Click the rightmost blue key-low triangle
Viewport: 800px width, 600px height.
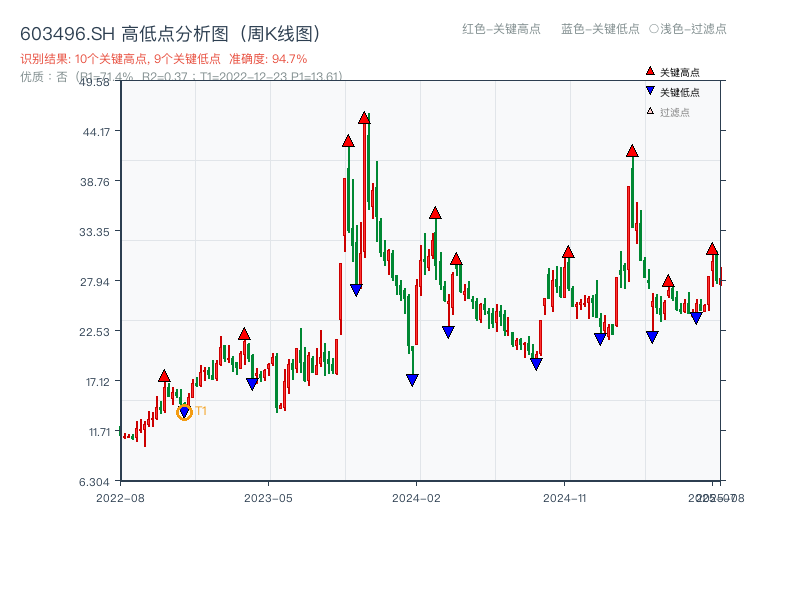coord(696,318)
